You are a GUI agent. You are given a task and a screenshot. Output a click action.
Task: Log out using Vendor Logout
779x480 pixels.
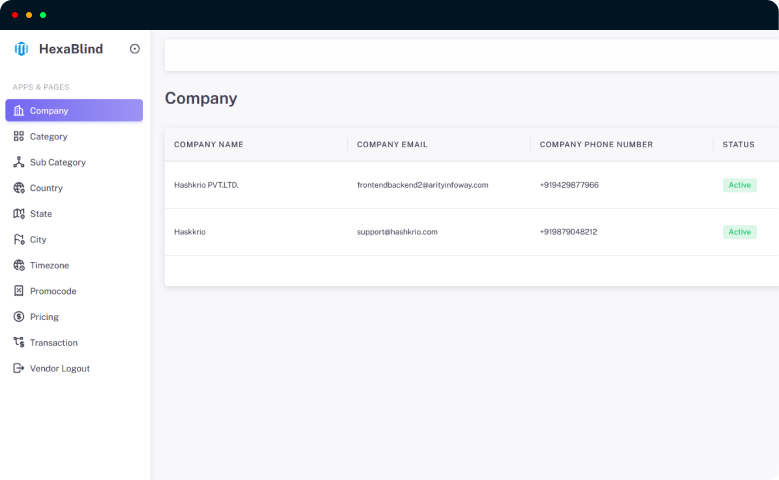pyautogui.click(x=59, y=369)
